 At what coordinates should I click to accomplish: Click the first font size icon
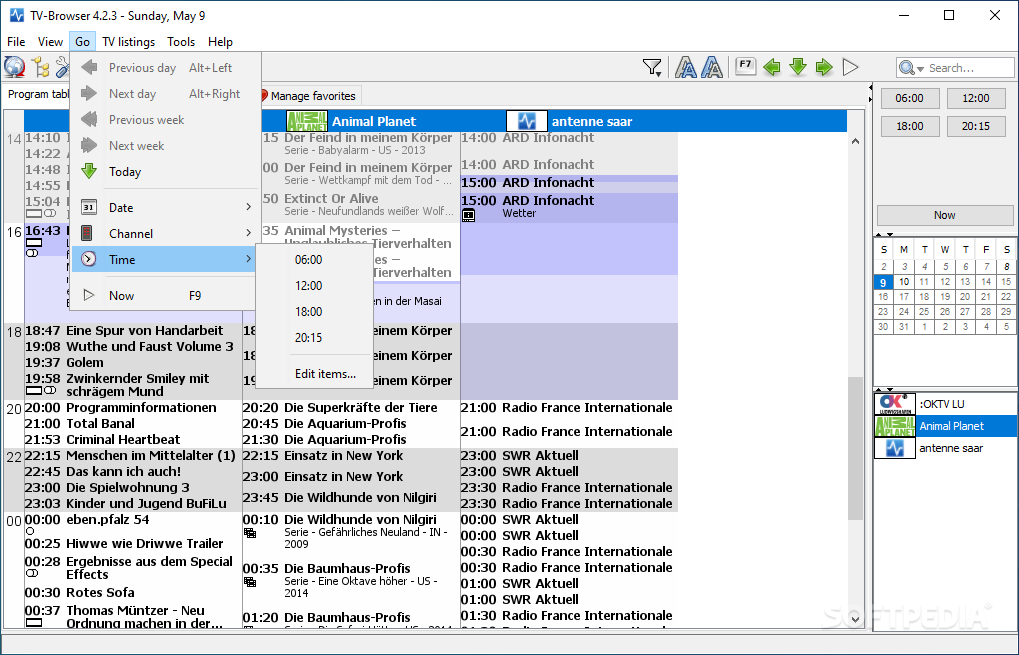coord(686,67)
